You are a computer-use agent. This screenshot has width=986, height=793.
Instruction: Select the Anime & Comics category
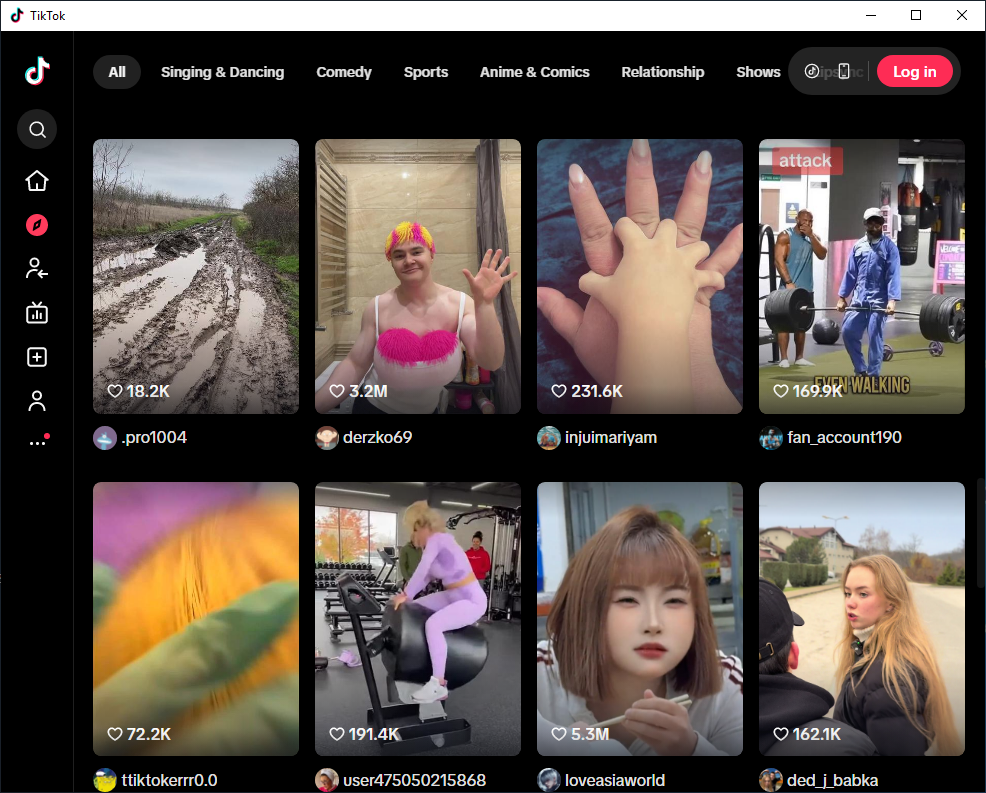(535, 71)
